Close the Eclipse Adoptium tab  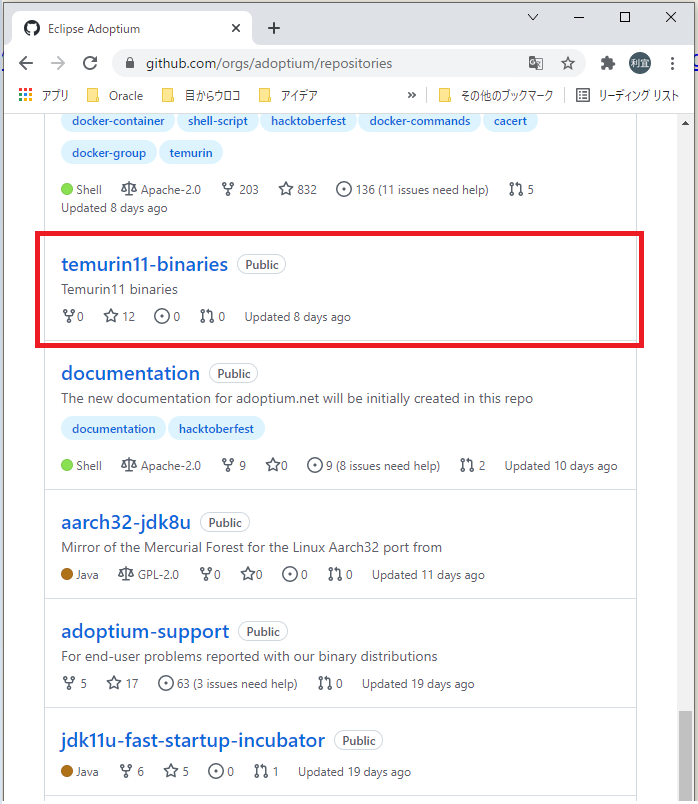coord(236,28)
